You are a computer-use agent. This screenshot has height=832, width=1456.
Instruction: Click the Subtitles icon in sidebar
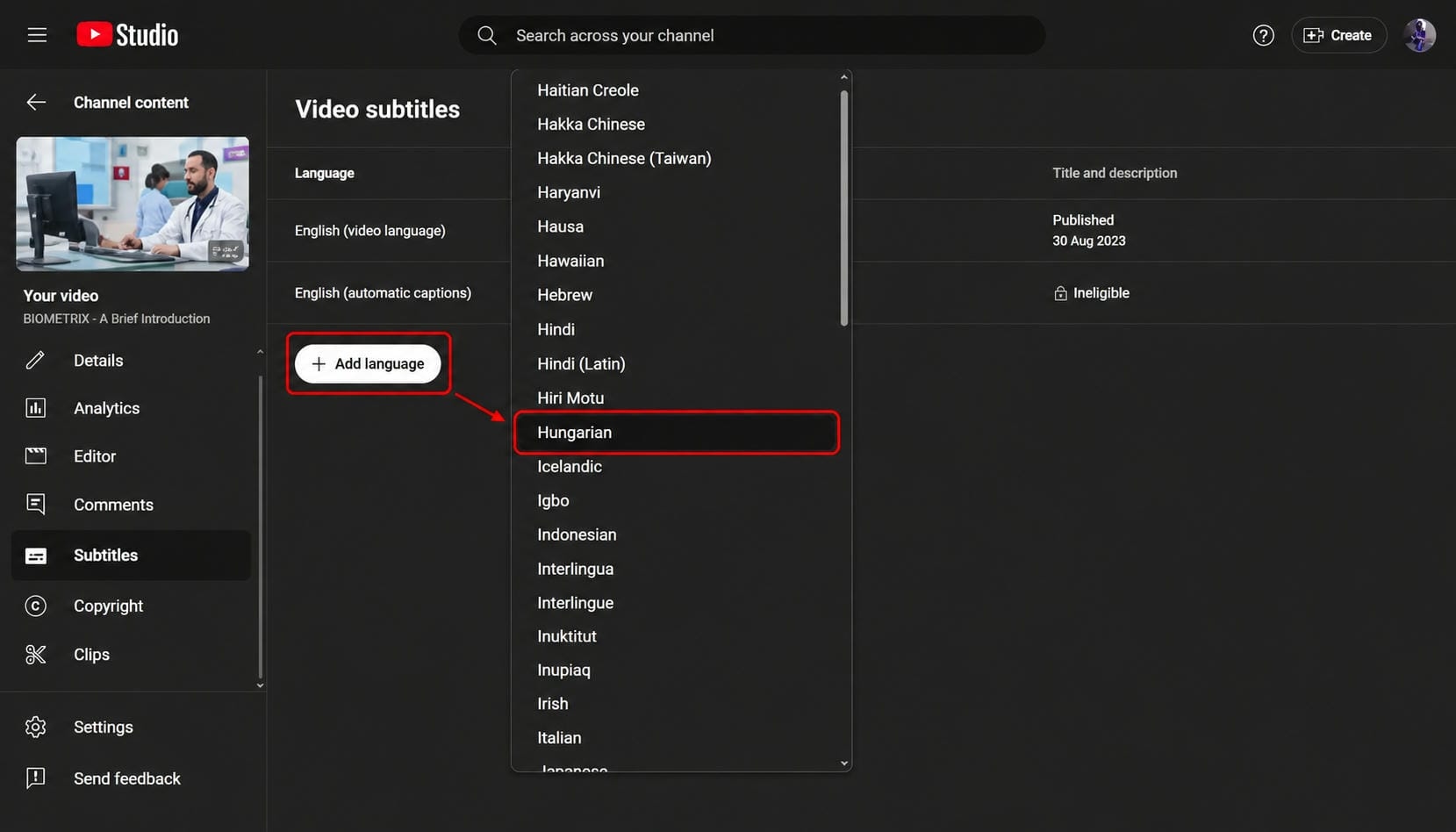click(x=35, y=556)
